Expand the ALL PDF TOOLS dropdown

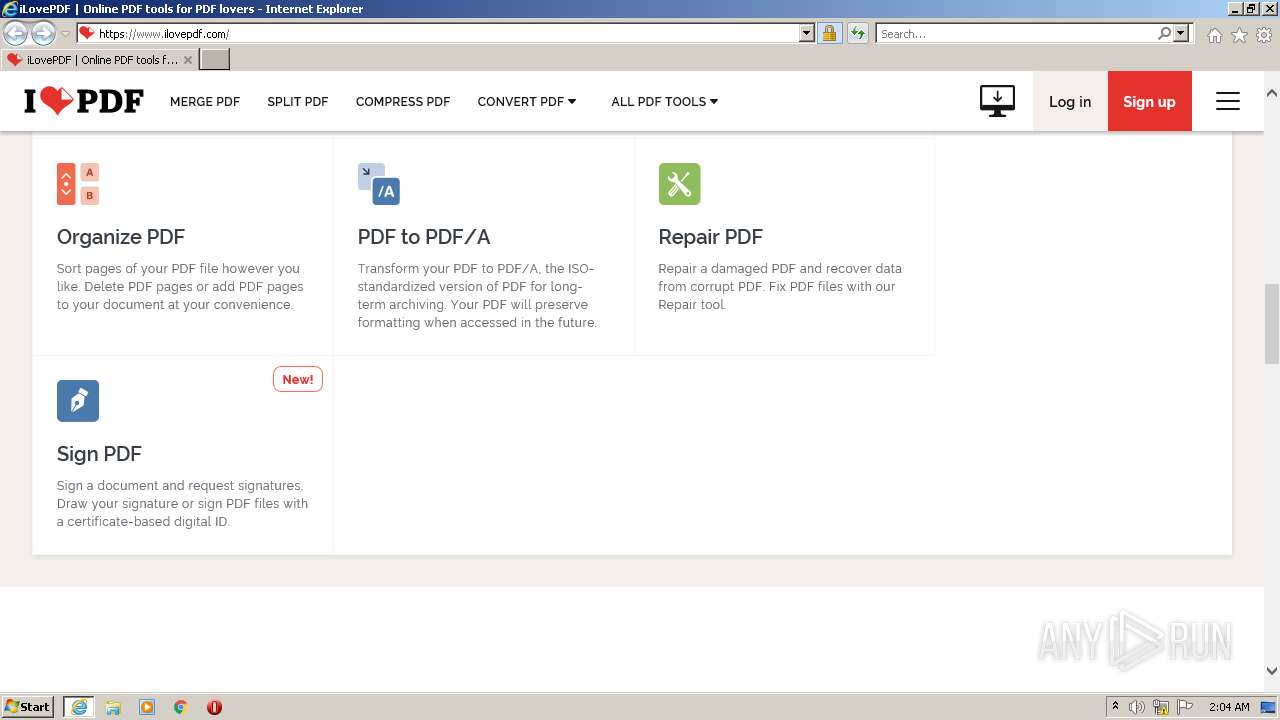pyautogui.click(x=665, y=101)
